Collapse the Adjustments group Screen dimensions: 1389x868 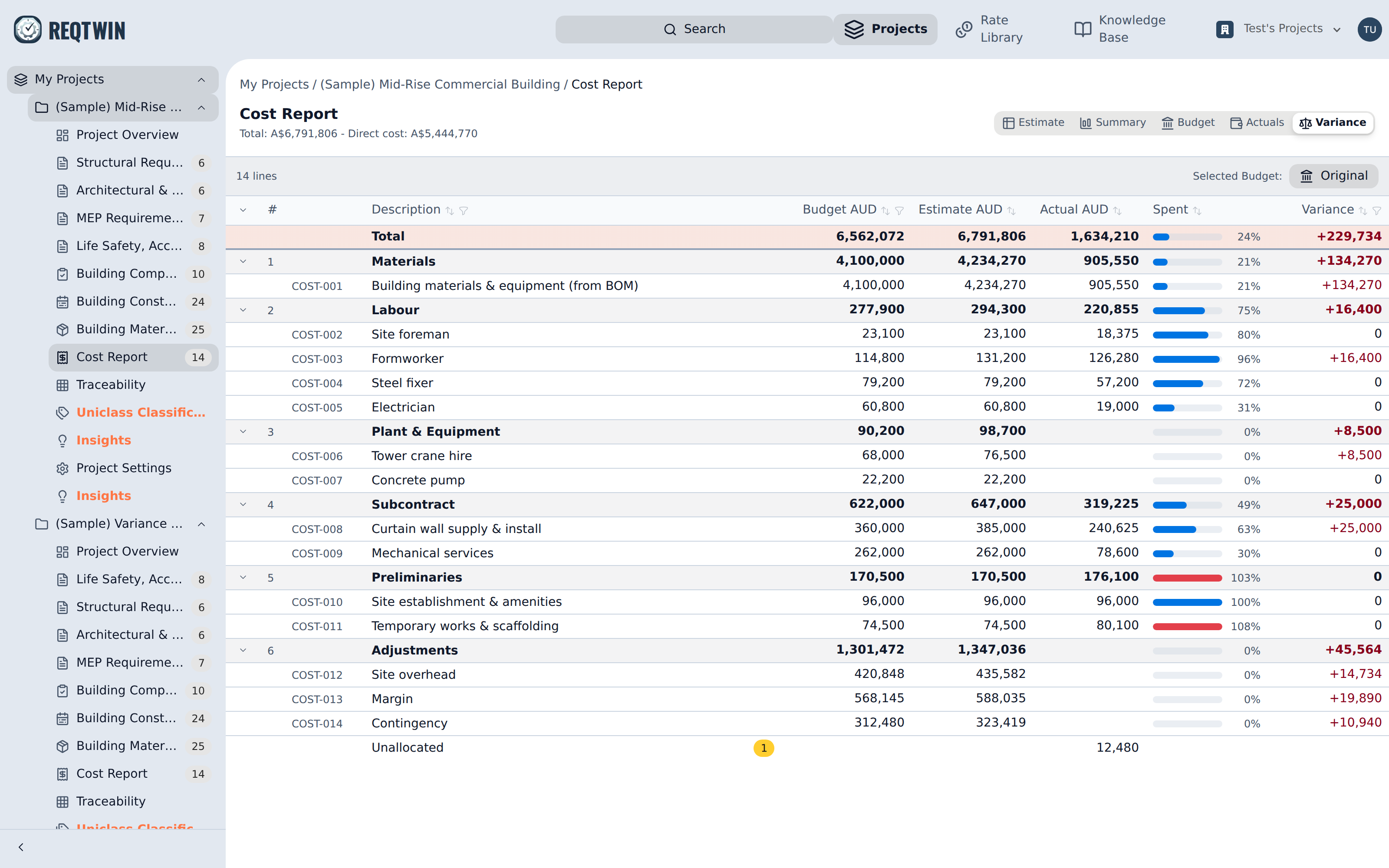243,651
